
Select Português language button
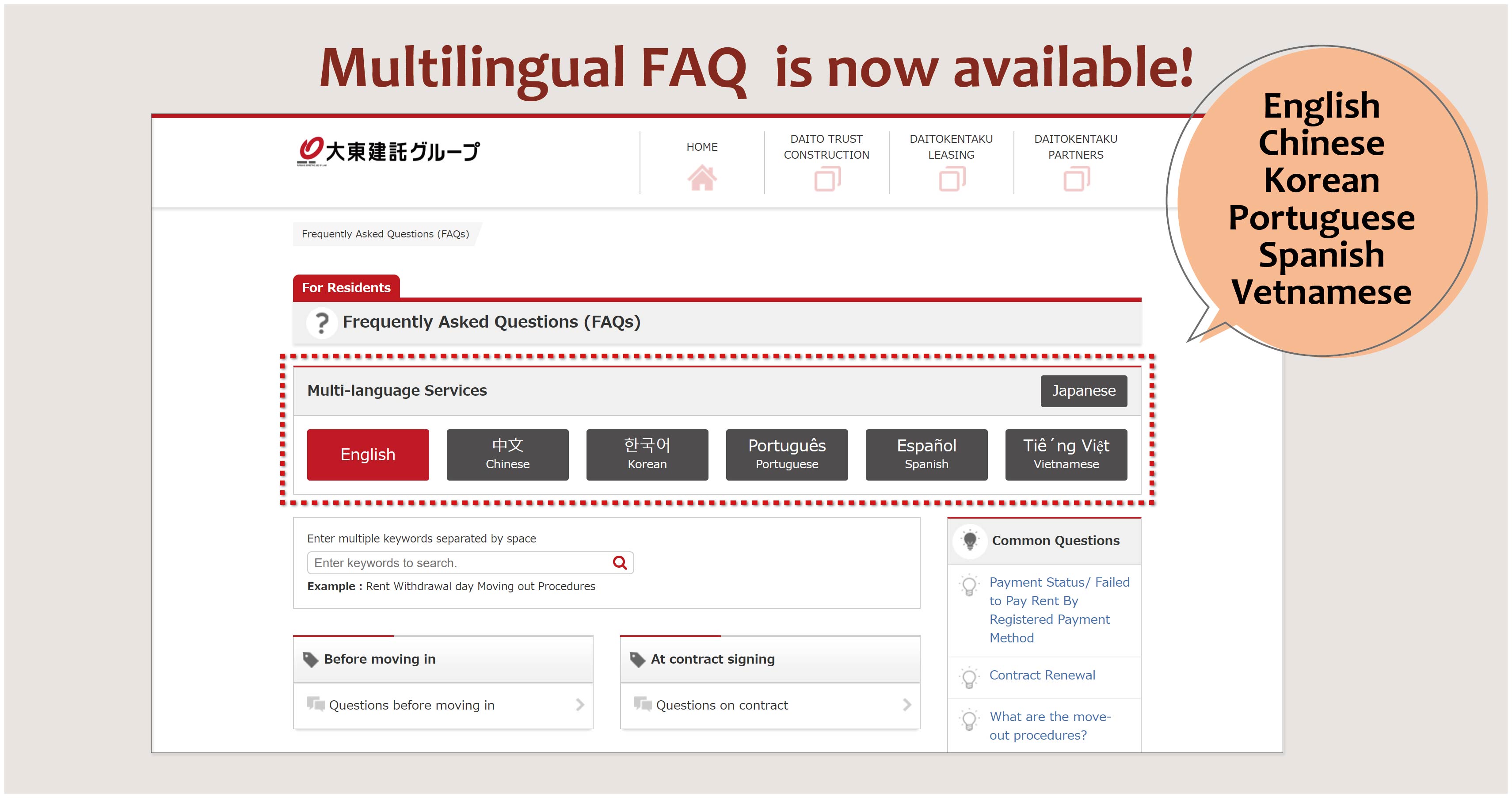pos(787,454)
